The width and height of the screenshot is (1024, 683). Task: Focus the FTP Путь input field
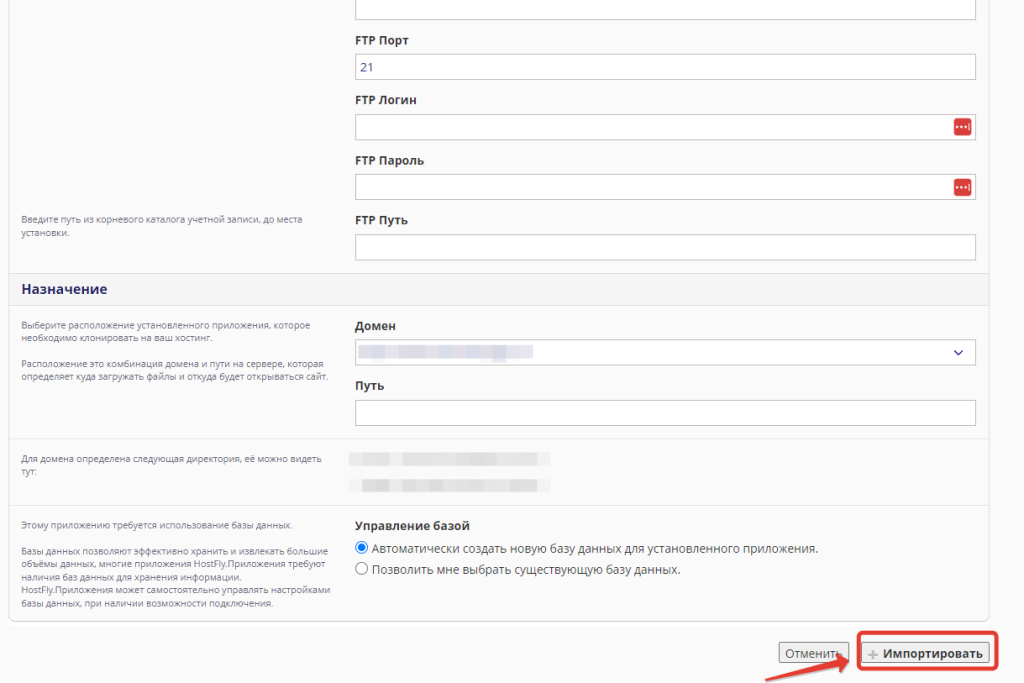[665, 247]
